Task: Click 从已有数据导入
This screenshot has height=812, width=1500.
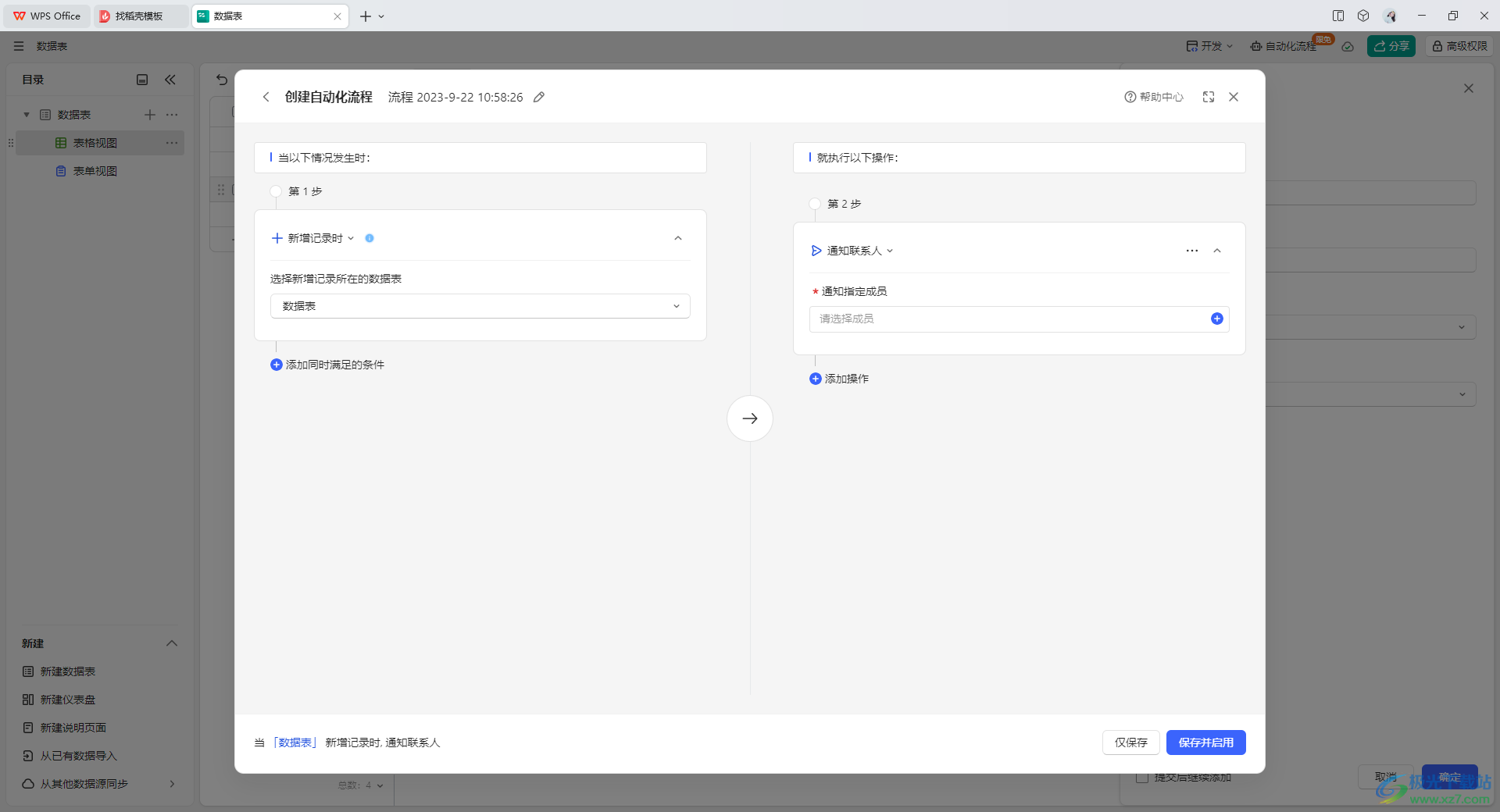Action: coord(70,756)
